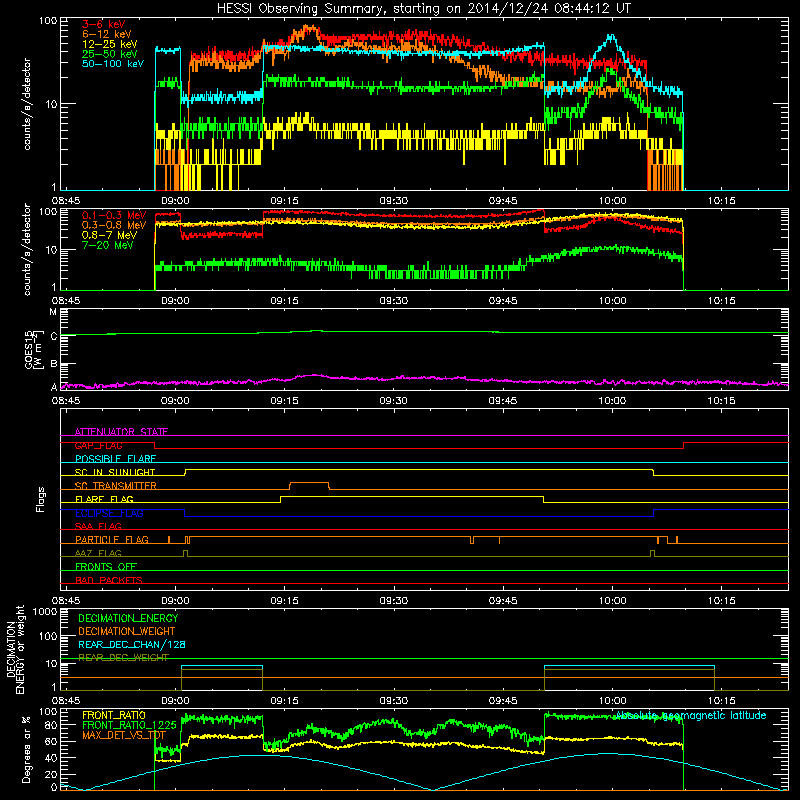The height and width of the screenshot is (800, 800).
Task: Click the 09:30 time label under the Flags panel
Action: [393, 600]
